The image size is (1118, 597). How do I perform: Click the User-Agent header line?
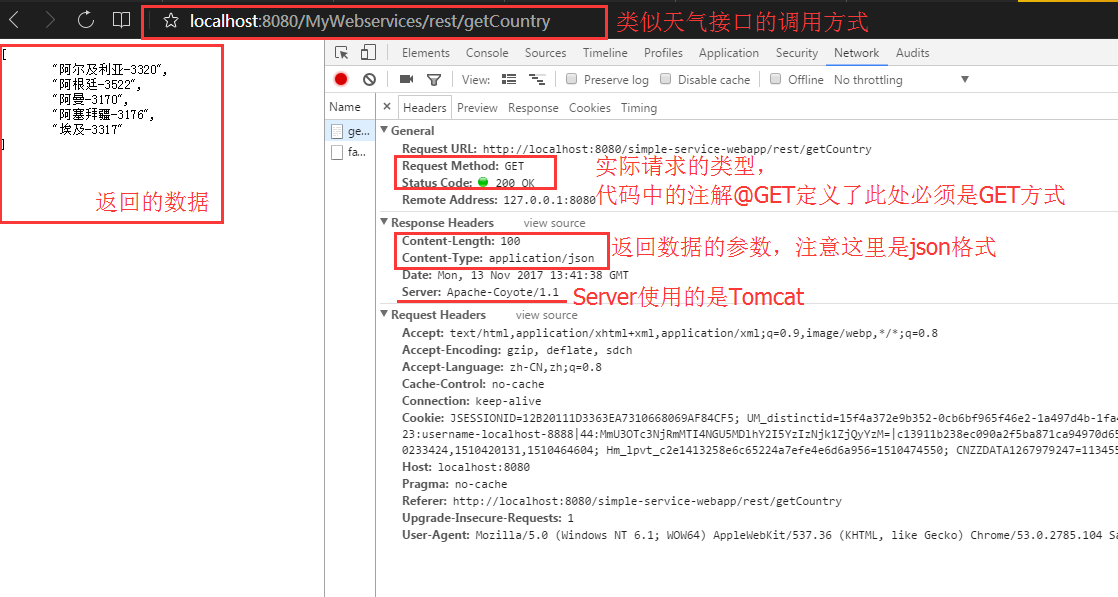click(x=759, y=535)
